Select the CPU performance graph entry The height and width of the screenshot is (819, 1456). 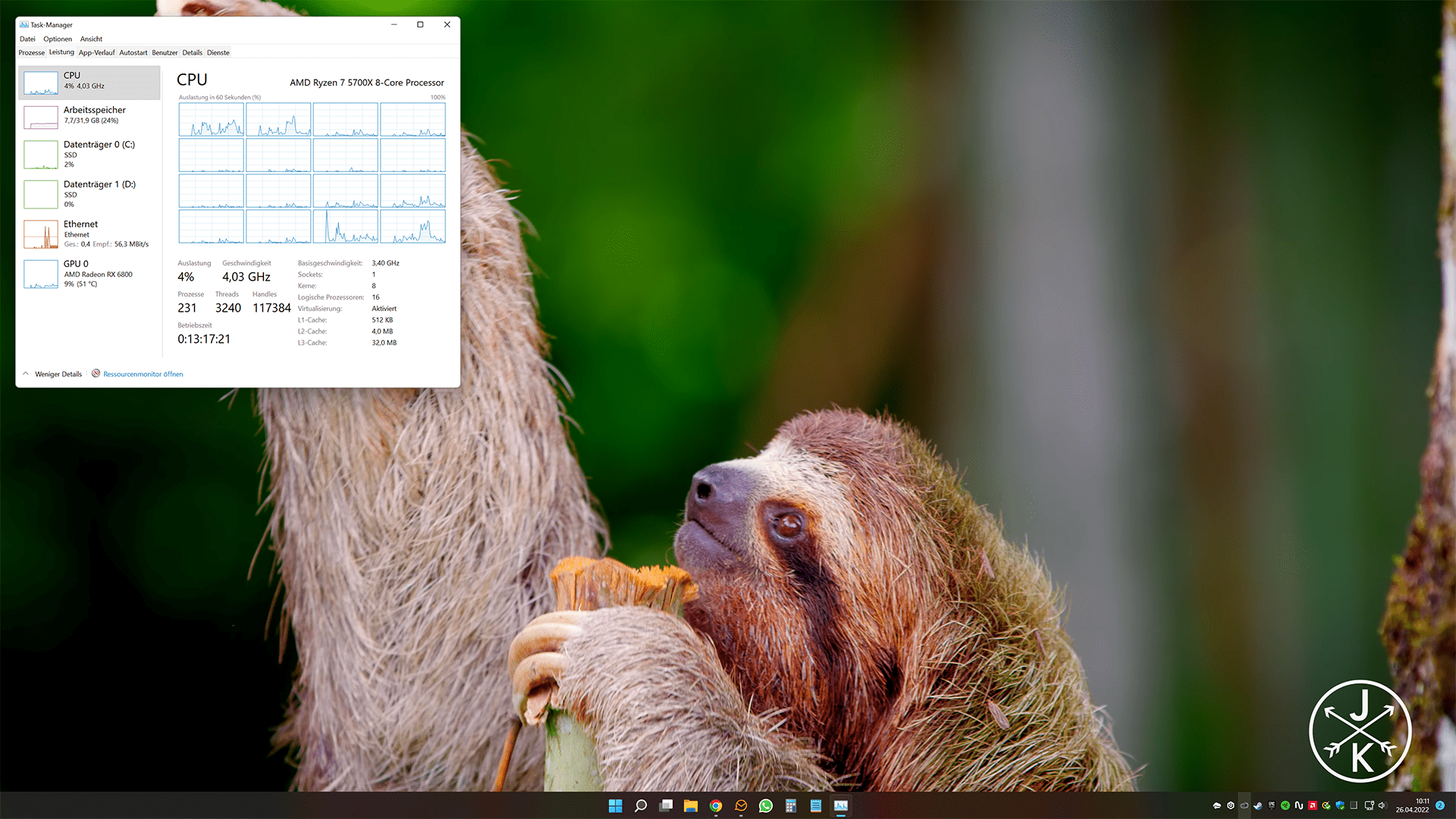click(89, 82)
